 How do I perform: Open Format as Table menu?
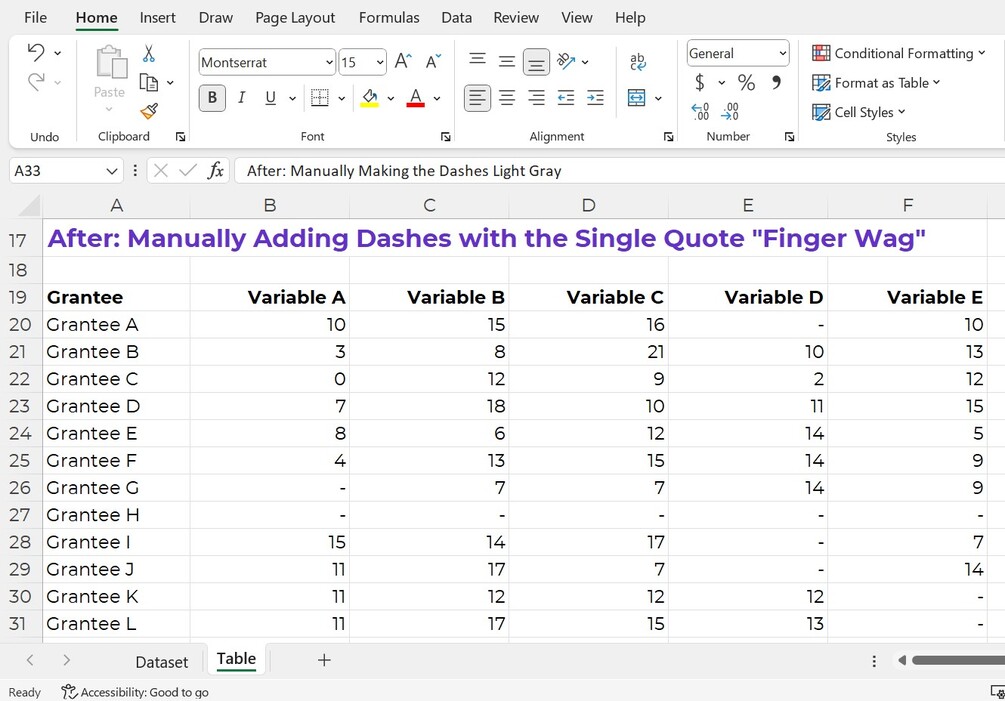pyautogui.click(x=876, y=83)
